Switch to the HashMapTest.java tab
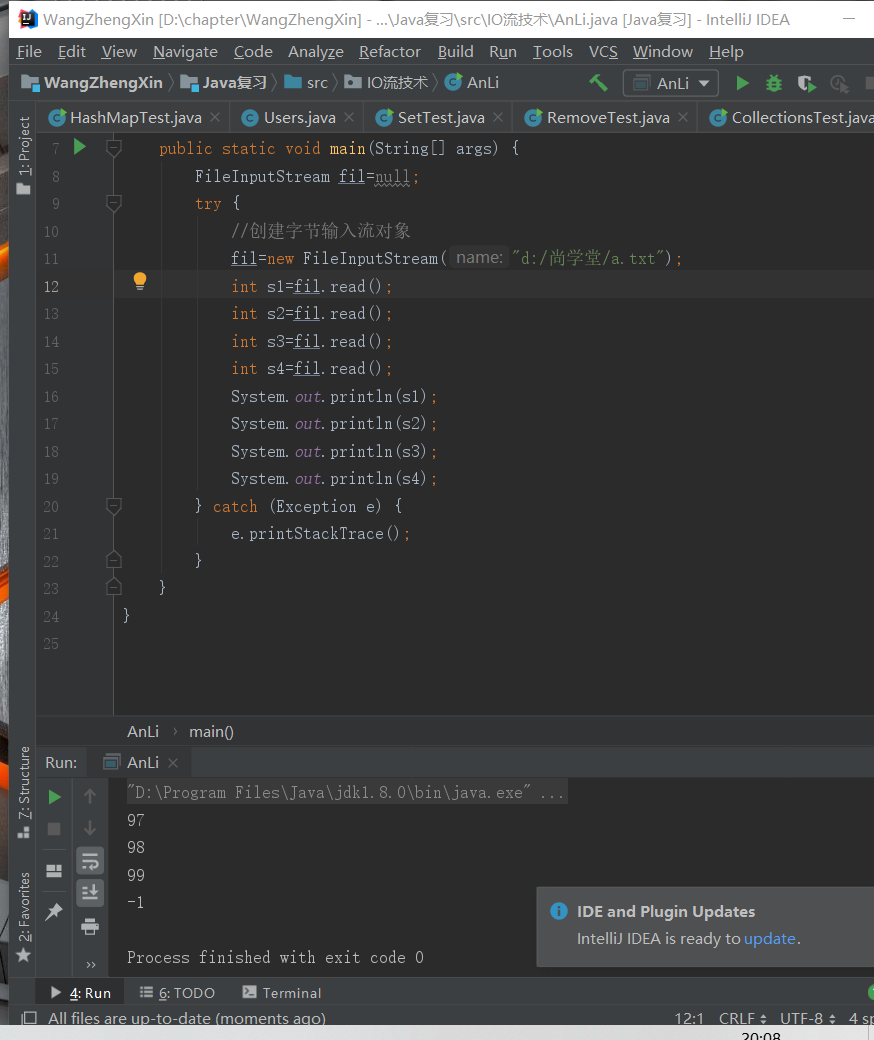Image resolution: width=874 pixels, height=1040 pixels. pyautogui.click(x=136, y=117)
